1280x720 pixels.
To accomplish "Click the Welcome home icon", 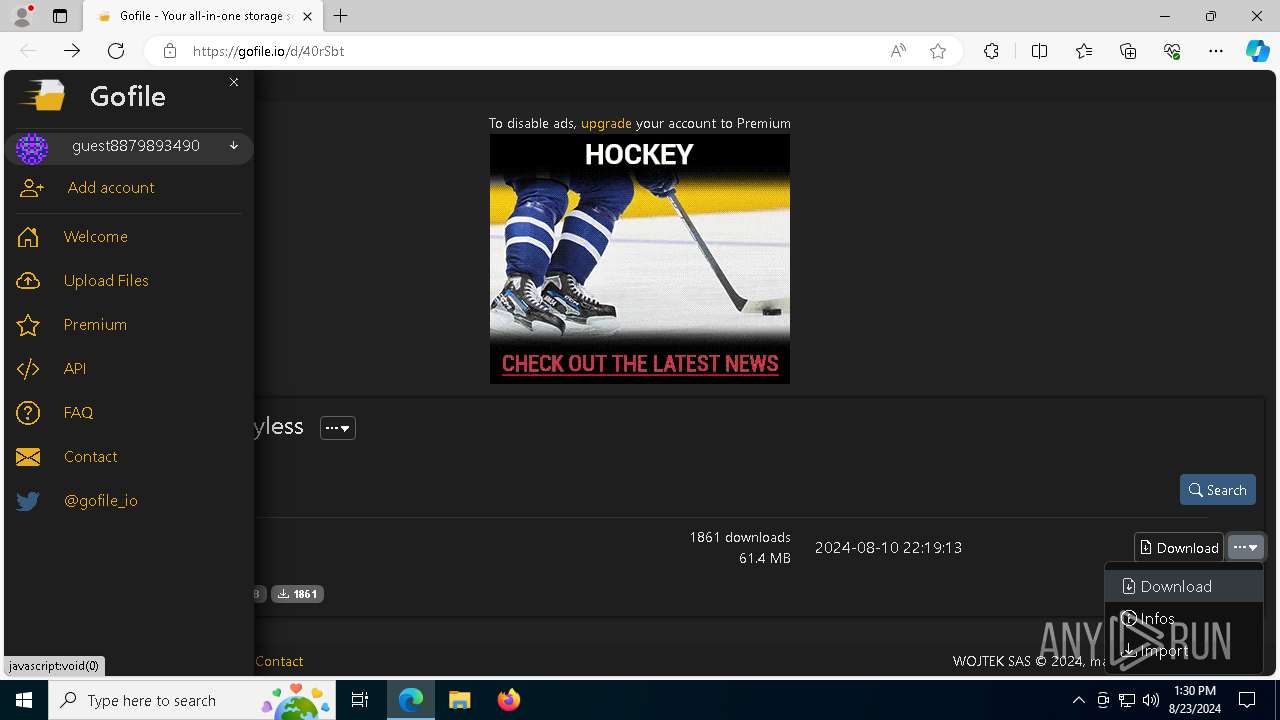I will click(x=28, y=237).
